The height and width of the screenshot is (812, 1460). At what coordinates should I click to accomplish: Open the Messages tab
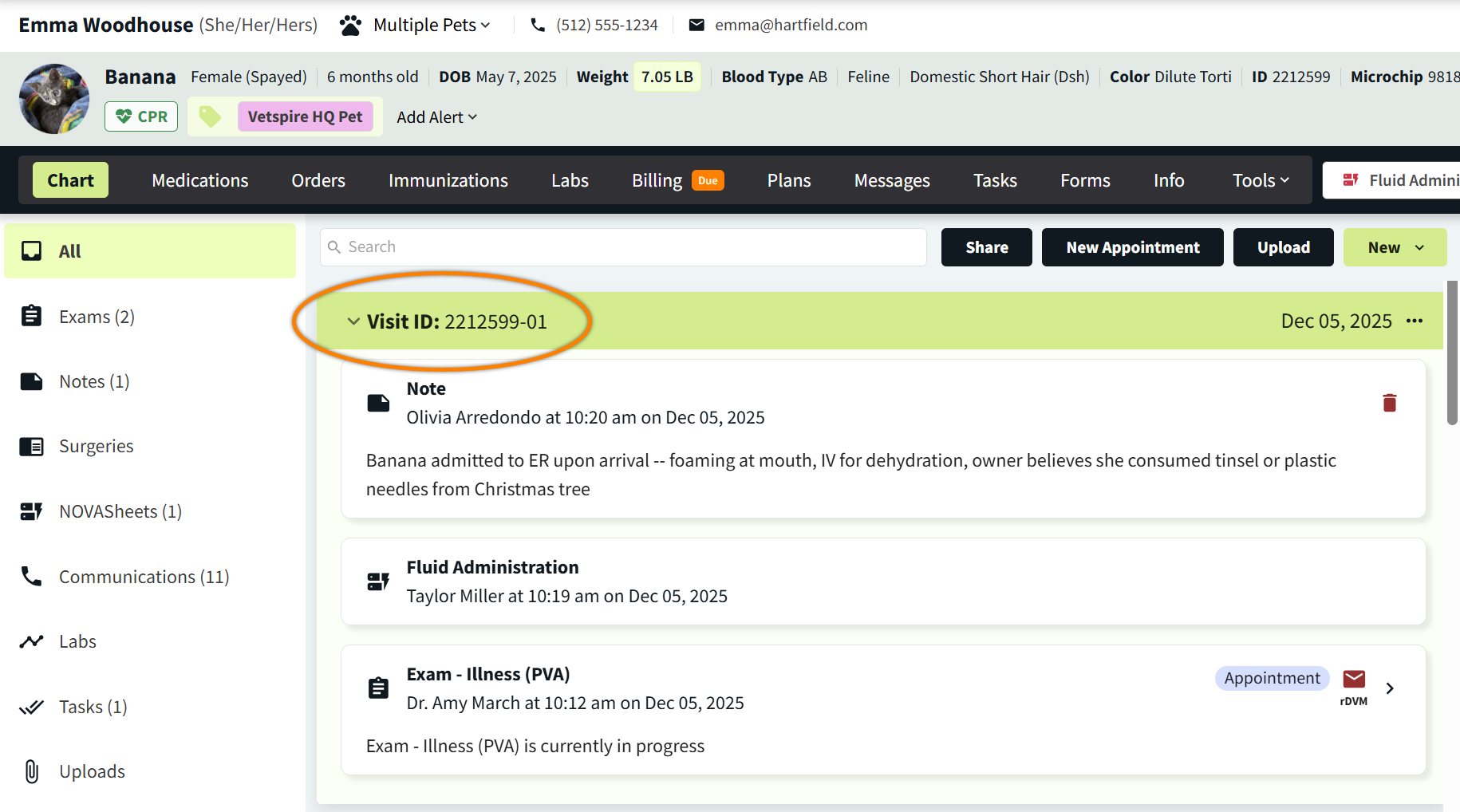[x=892, y=180]
